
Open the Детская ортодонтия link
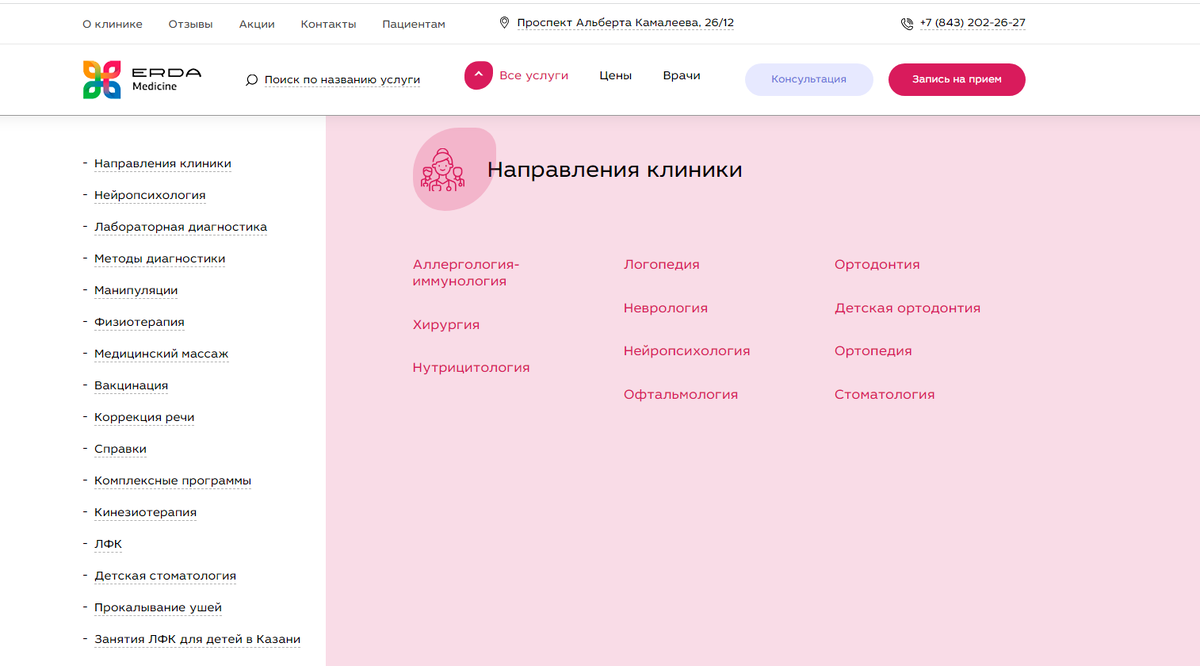[907, 308]
